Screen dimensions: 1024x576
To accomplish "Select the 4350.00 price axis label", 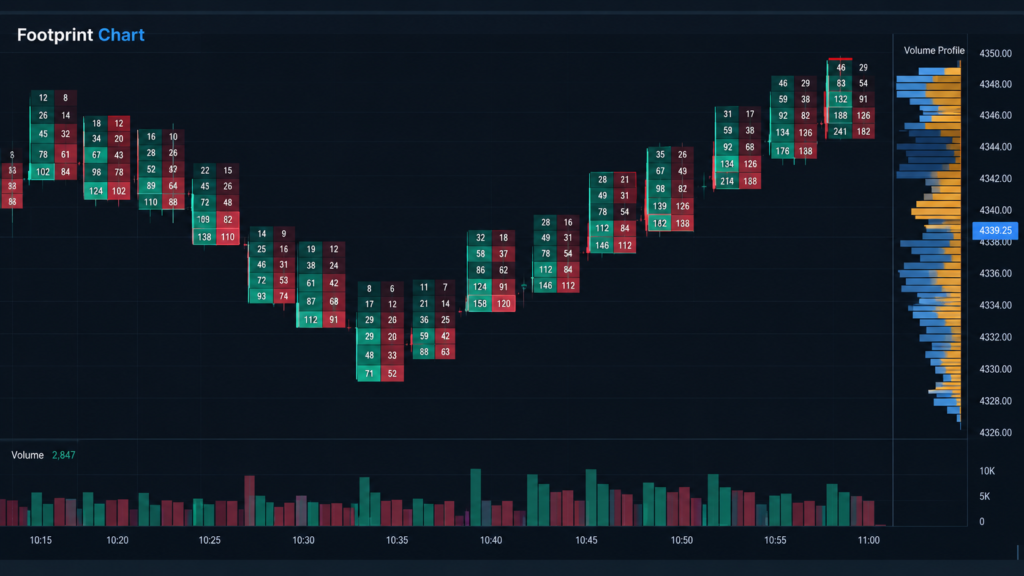I will (995, 54).
